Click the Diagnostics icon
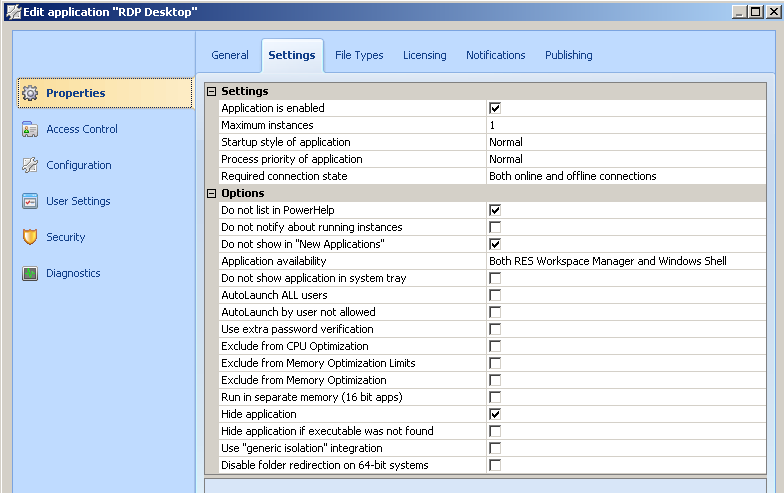Viewport: 784px width, 493px height. pyautogui.click(x=30, y=273)
